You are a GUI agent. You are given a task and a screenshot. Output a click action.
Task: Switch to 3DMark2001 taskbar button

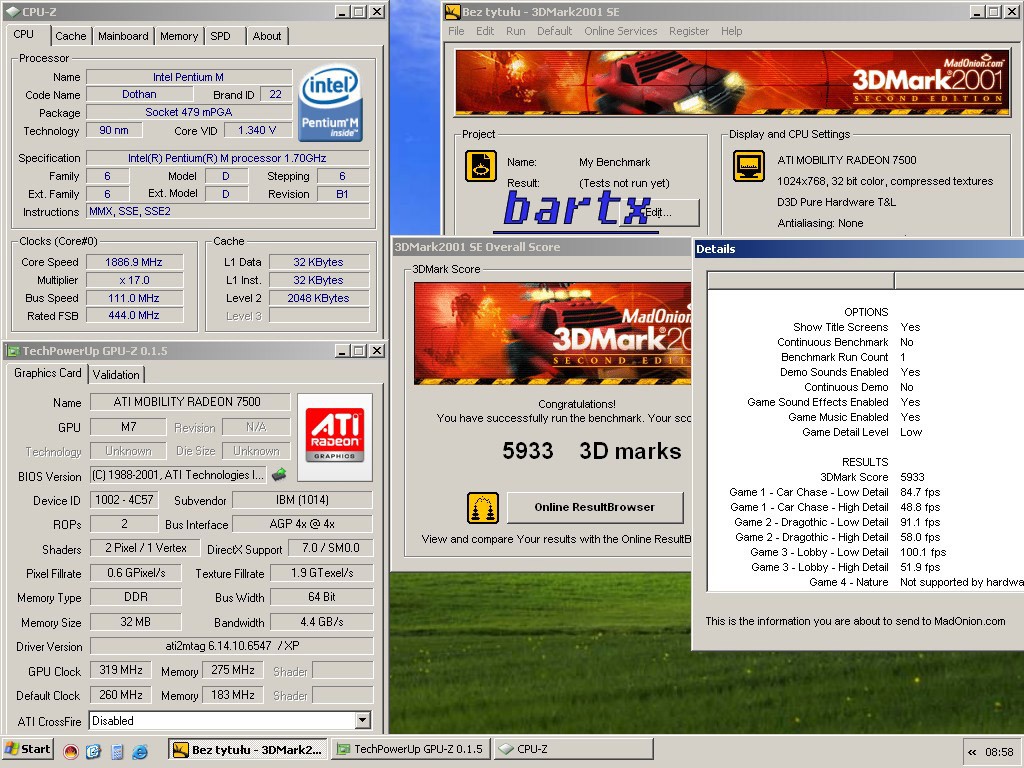248,750
